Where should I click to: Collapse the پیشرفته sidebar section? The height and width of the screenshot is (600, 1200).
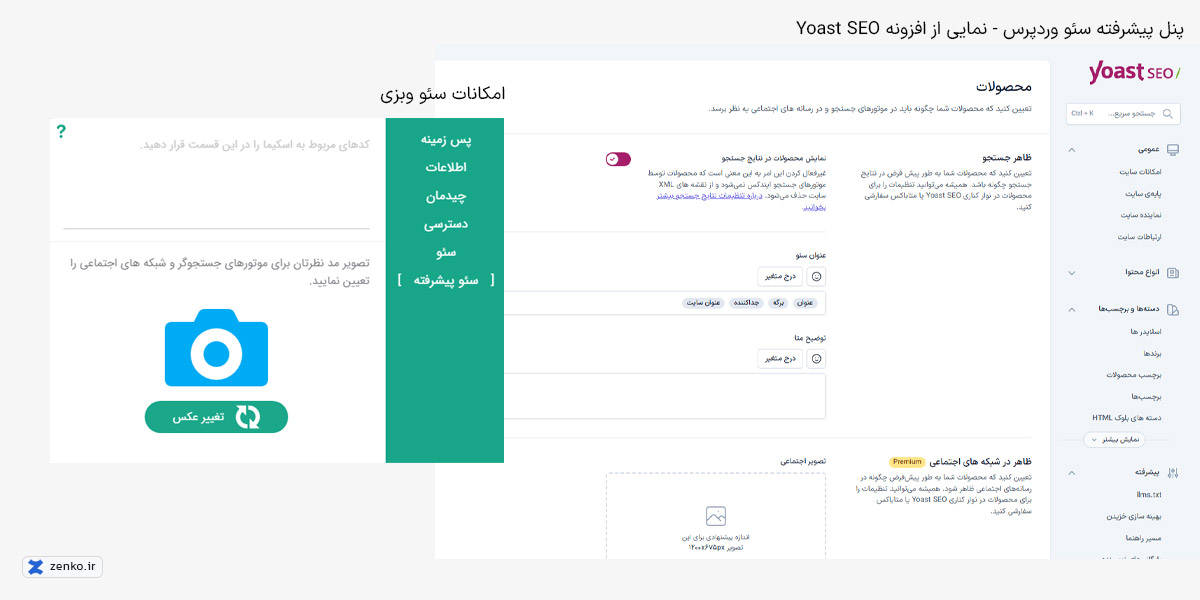tap(1072, 471)
